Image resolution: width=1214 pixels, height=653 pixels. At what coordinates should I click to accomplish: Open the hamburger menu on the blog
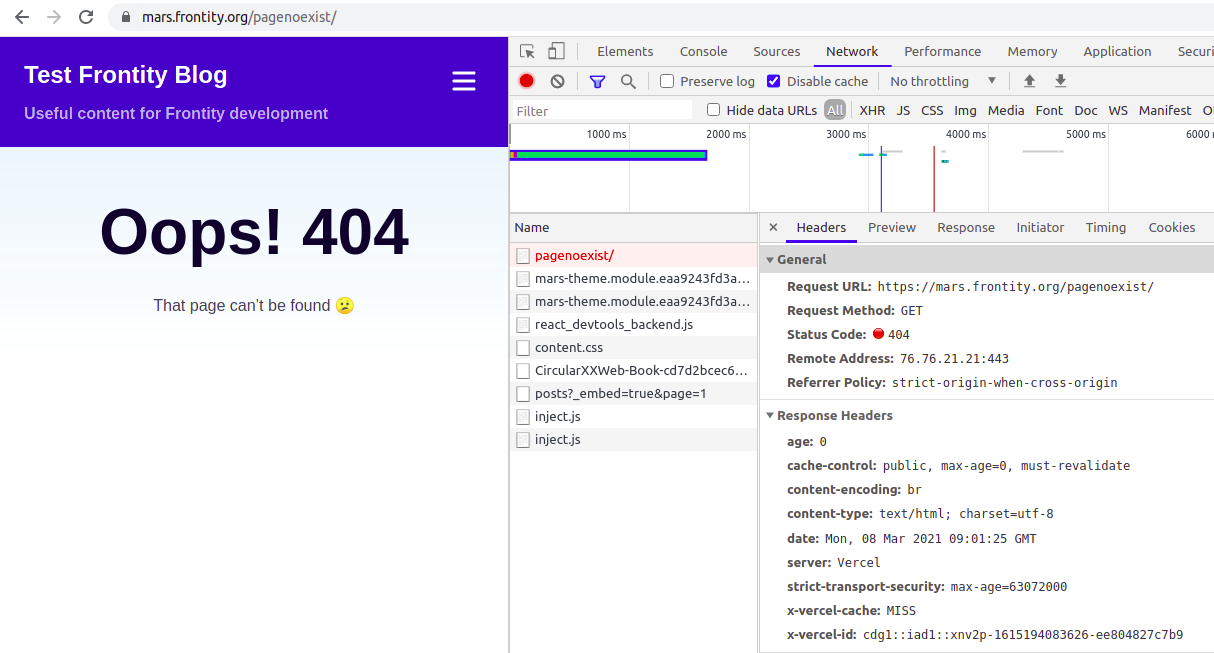click(464, 81)
